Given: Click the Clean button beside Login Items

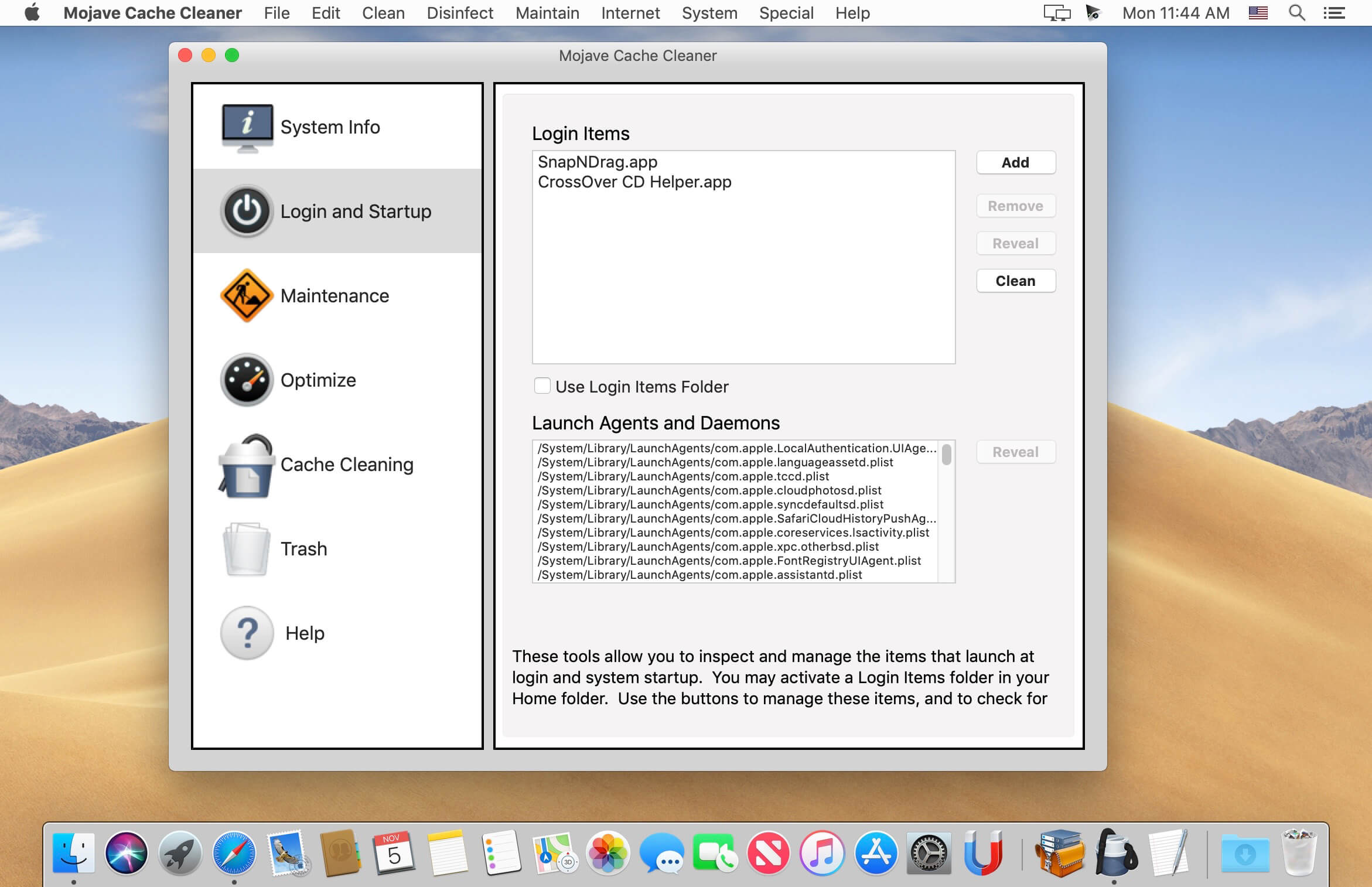Looking at the screenshot, I should [1015, 281].
